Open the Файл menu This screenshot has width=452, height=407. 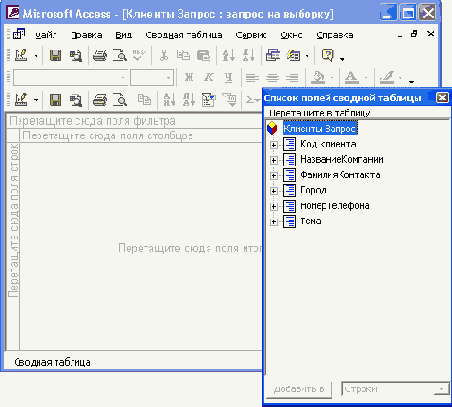46,35
